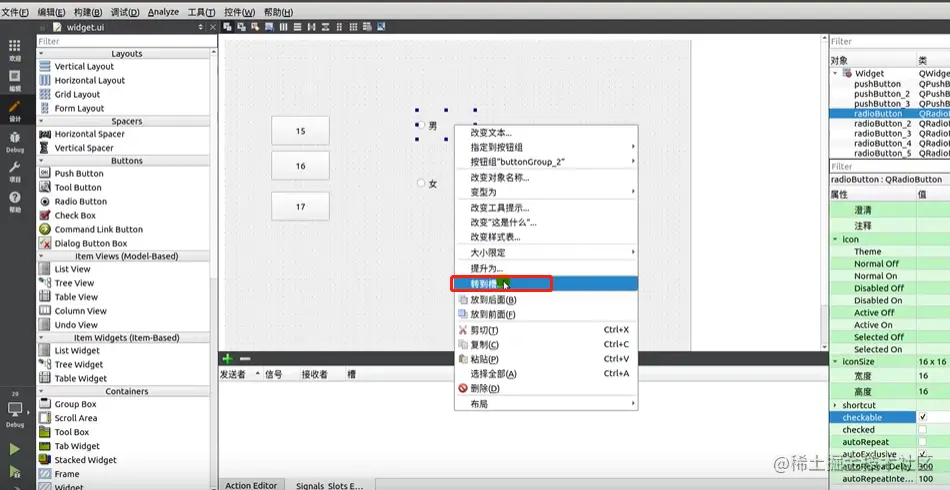This screenshot has width=950, height=490.
Task: Open the 布局 submenu in context menu
Action: (546, 403)
